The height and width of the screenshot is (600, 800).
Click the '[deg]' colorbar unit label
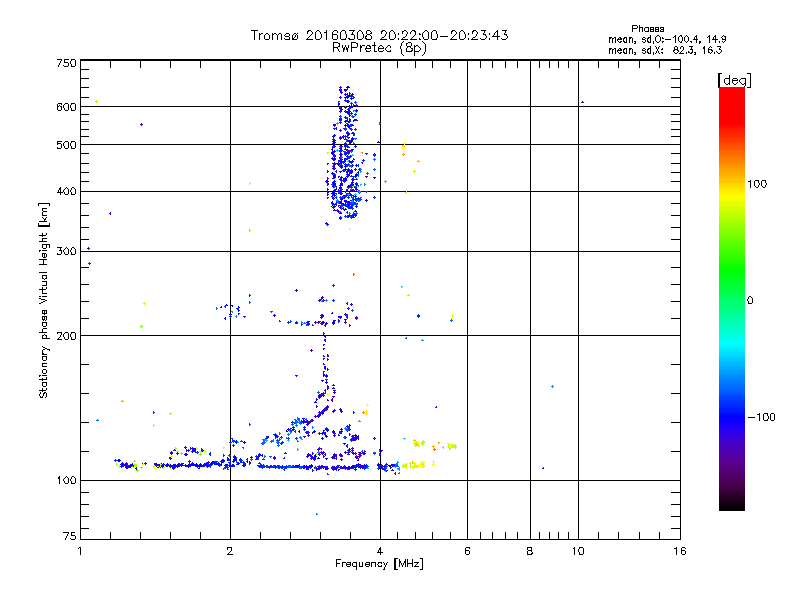coord(734,80)
